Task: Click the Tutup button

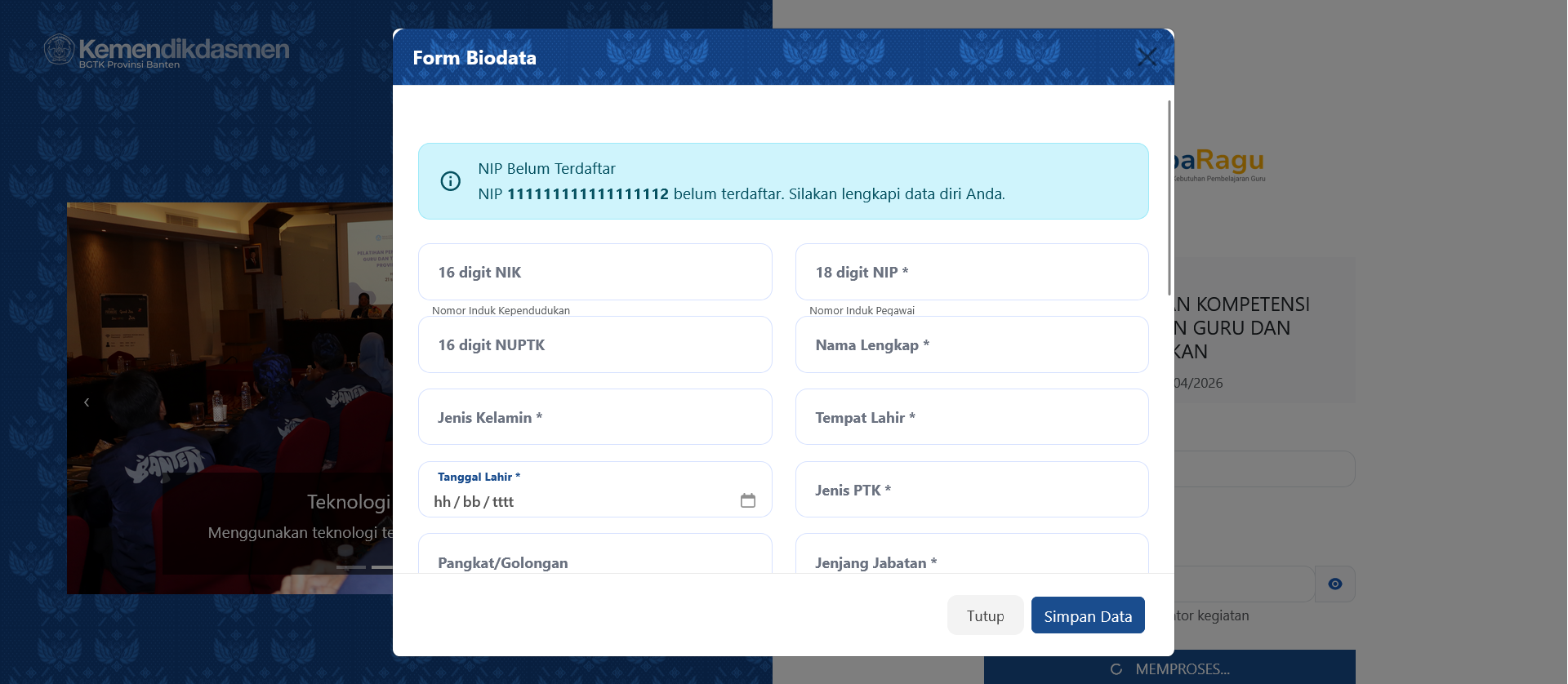Action: (985, 615)
